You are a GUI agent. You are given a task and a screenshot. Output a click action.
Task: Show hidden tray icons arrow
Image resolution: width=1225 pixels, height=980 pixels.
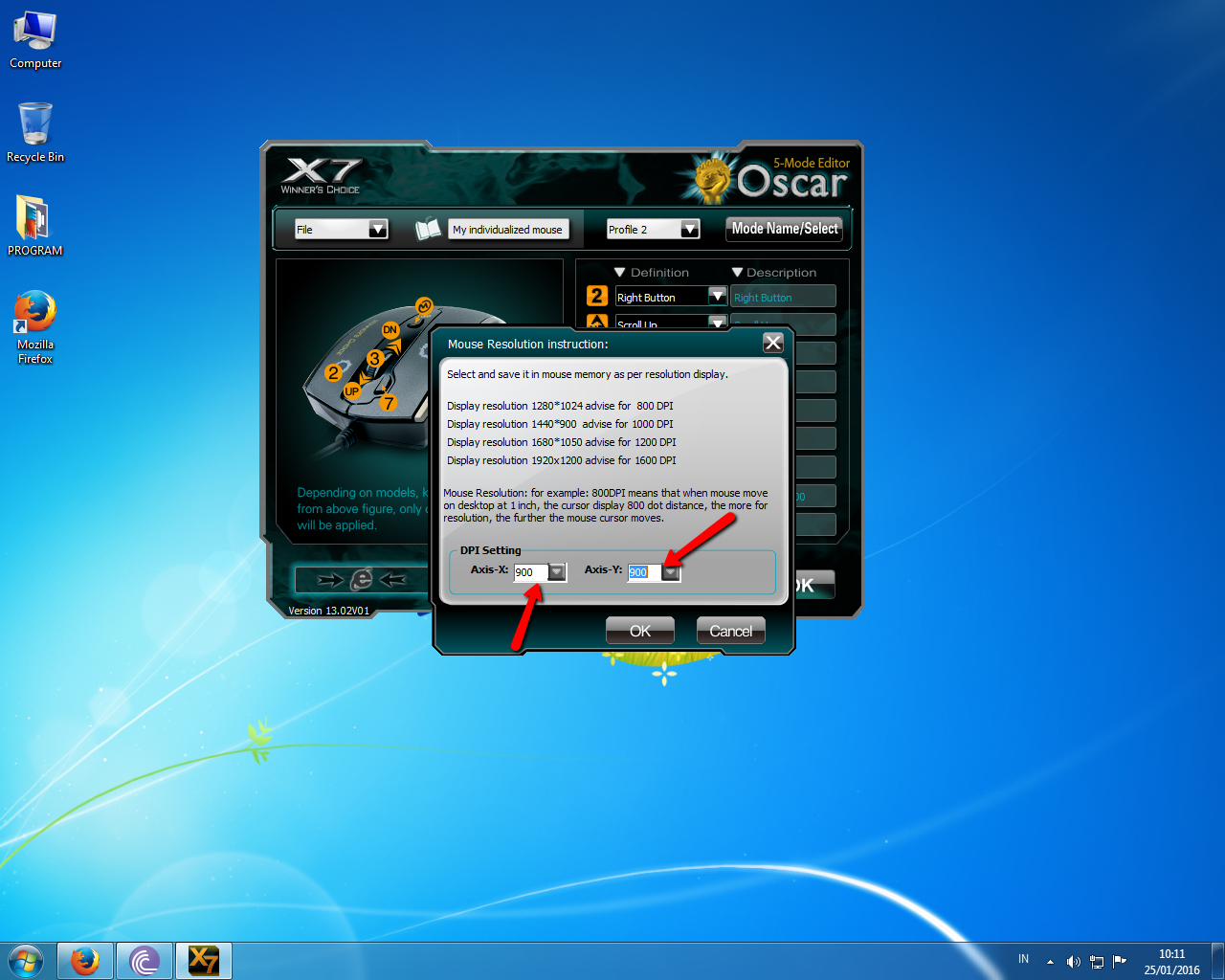pyautogui.click(x=1050, y=962)
